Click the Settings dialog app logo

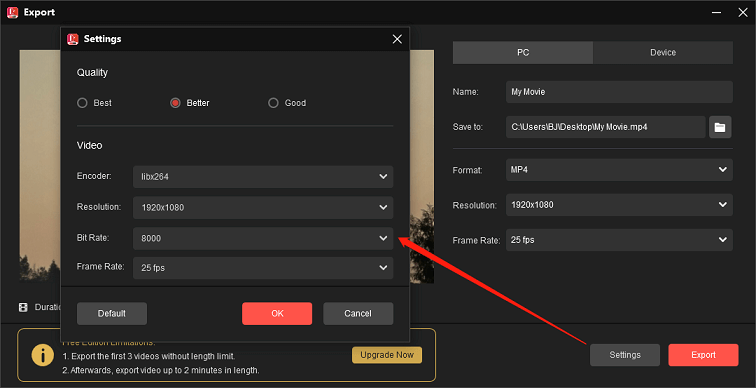(73, 39)
